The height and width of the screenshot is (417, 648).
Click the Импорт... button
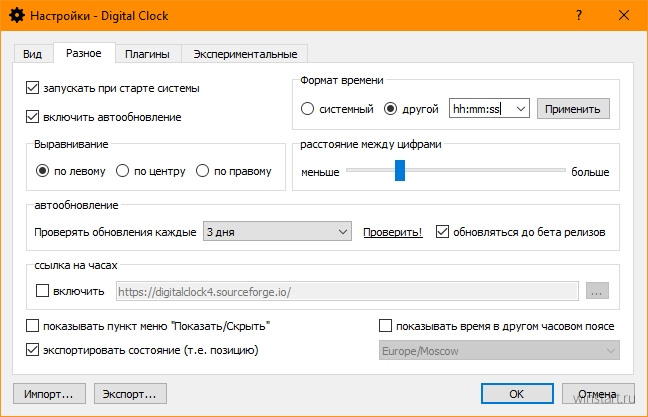49,393
